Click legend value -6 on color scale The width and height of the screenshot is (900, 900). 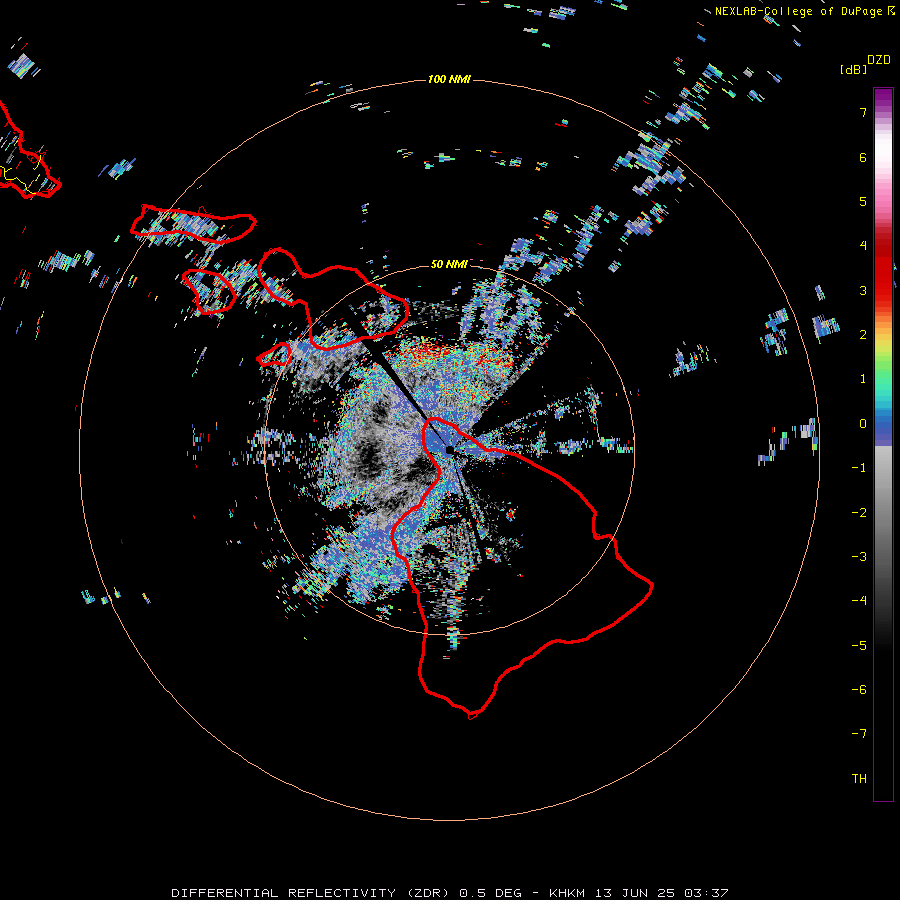(859, 690)
